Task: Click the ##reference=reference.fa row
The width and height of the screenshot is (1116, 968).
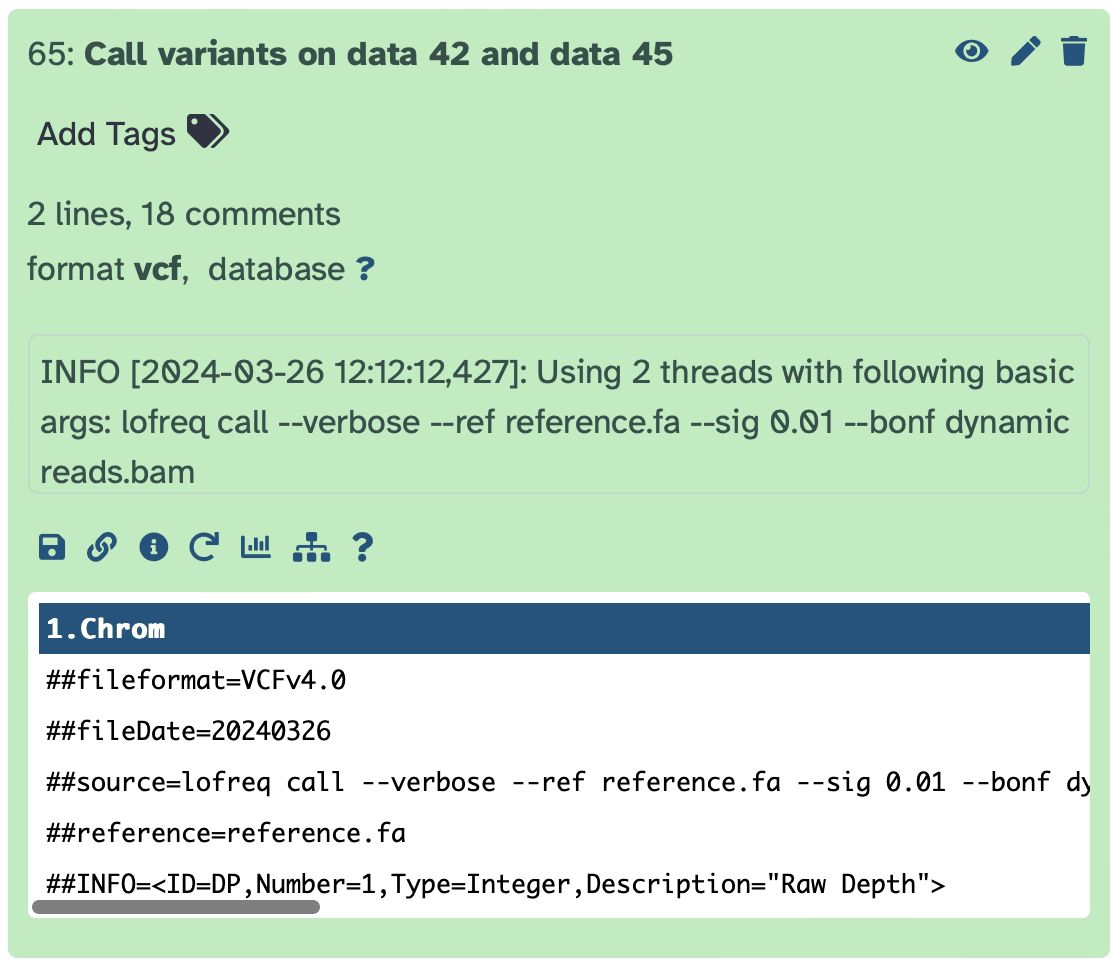Action: [226, 833]
